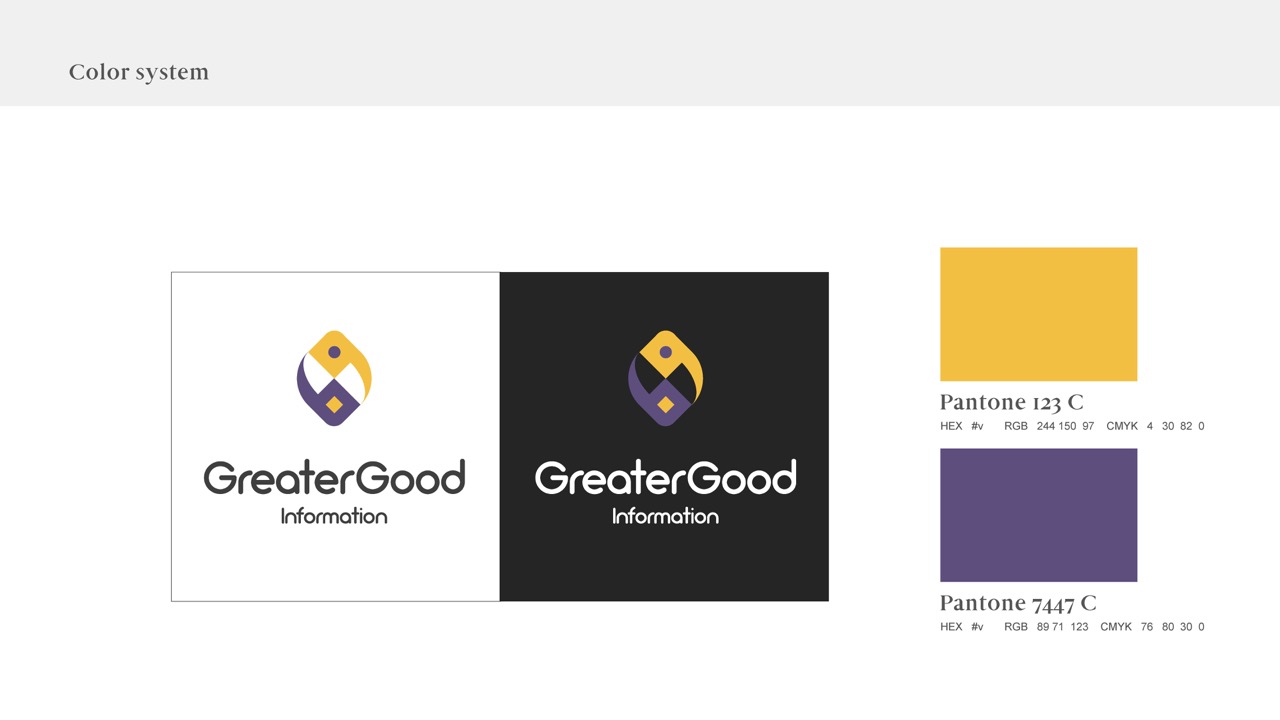Click the "Pantone 123 C" label
This screenshot has width=1280, height=720.
tap(1011, 402)
